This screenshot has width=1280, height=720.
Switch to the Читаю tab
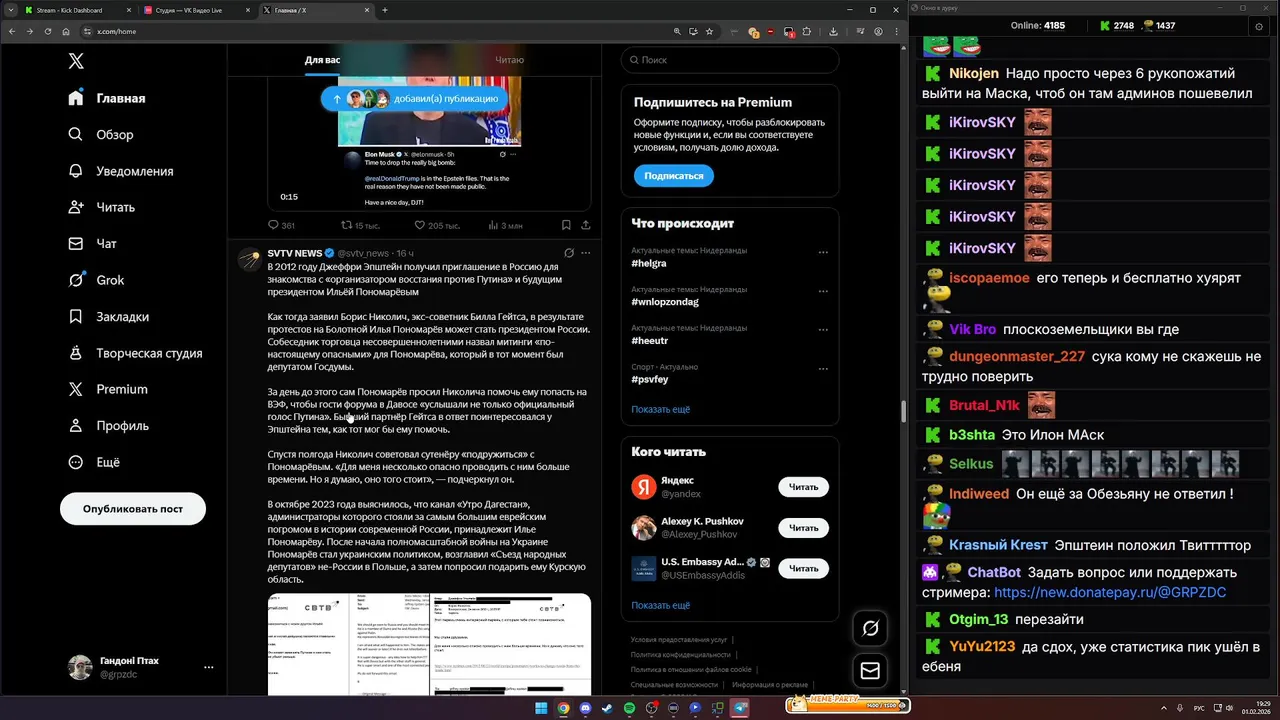(509, 60)
